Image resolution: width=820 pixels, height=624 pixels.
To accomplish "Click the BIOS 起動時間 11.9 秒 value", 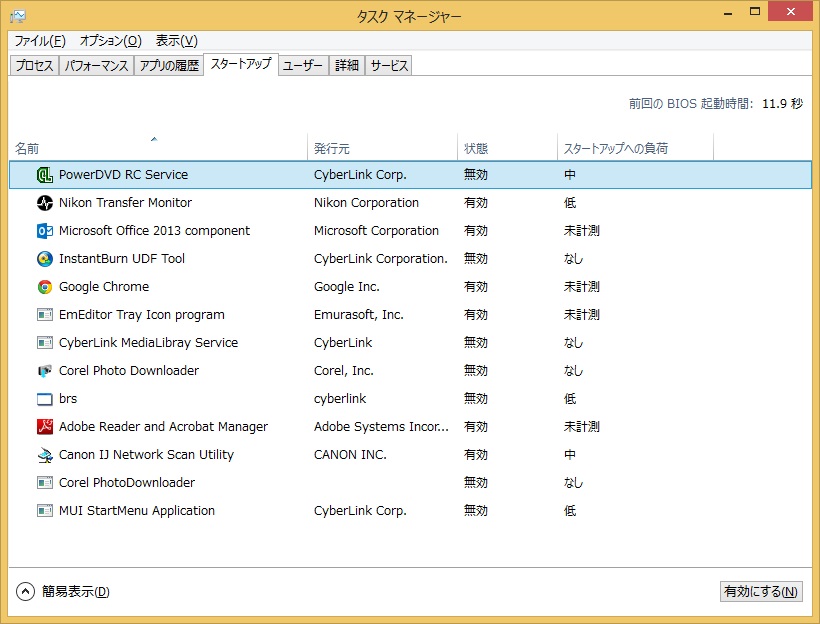I will pyautogui.click(x=782, y=104).
